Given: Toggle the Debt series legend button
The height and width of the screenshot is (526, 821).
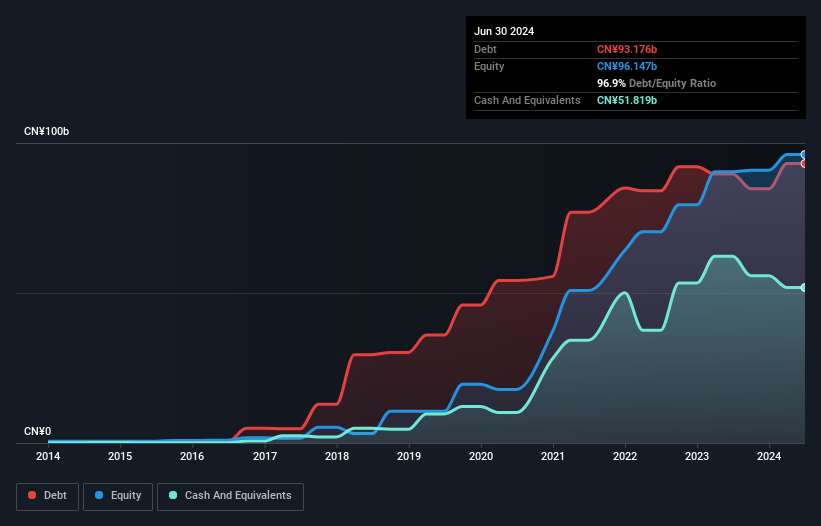Looking at the screenshot, I should pyautogui.click(x=47, y=496).
